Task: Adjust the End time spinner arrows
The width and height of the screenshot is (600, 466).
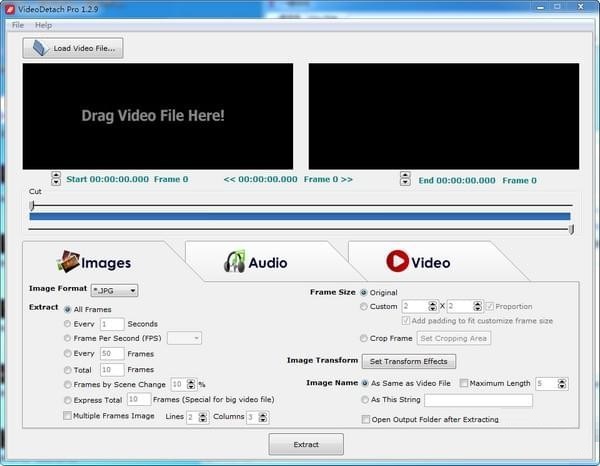Action: click(405, 179)
